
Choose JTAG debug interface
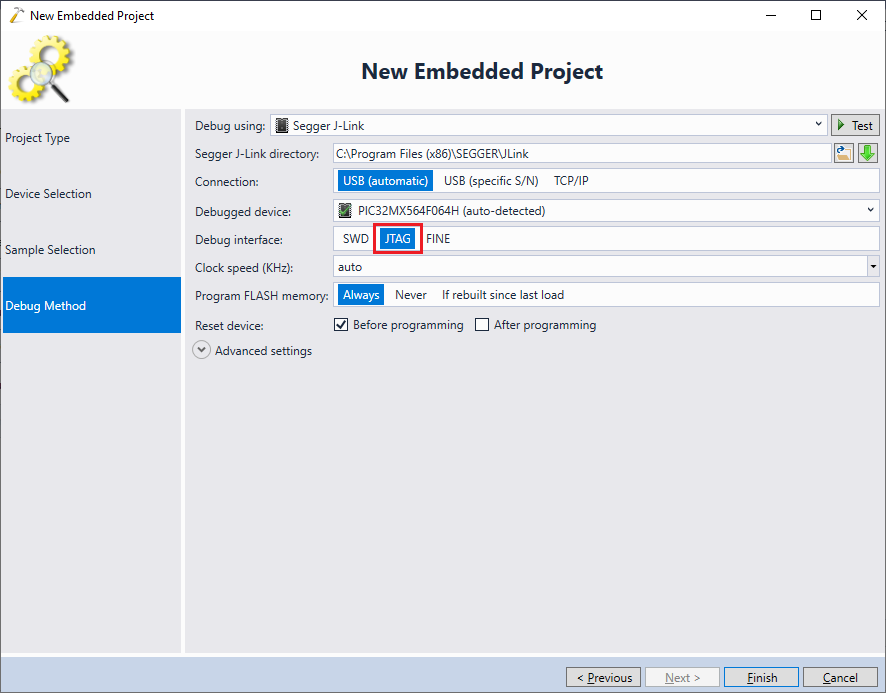point(398,239)
